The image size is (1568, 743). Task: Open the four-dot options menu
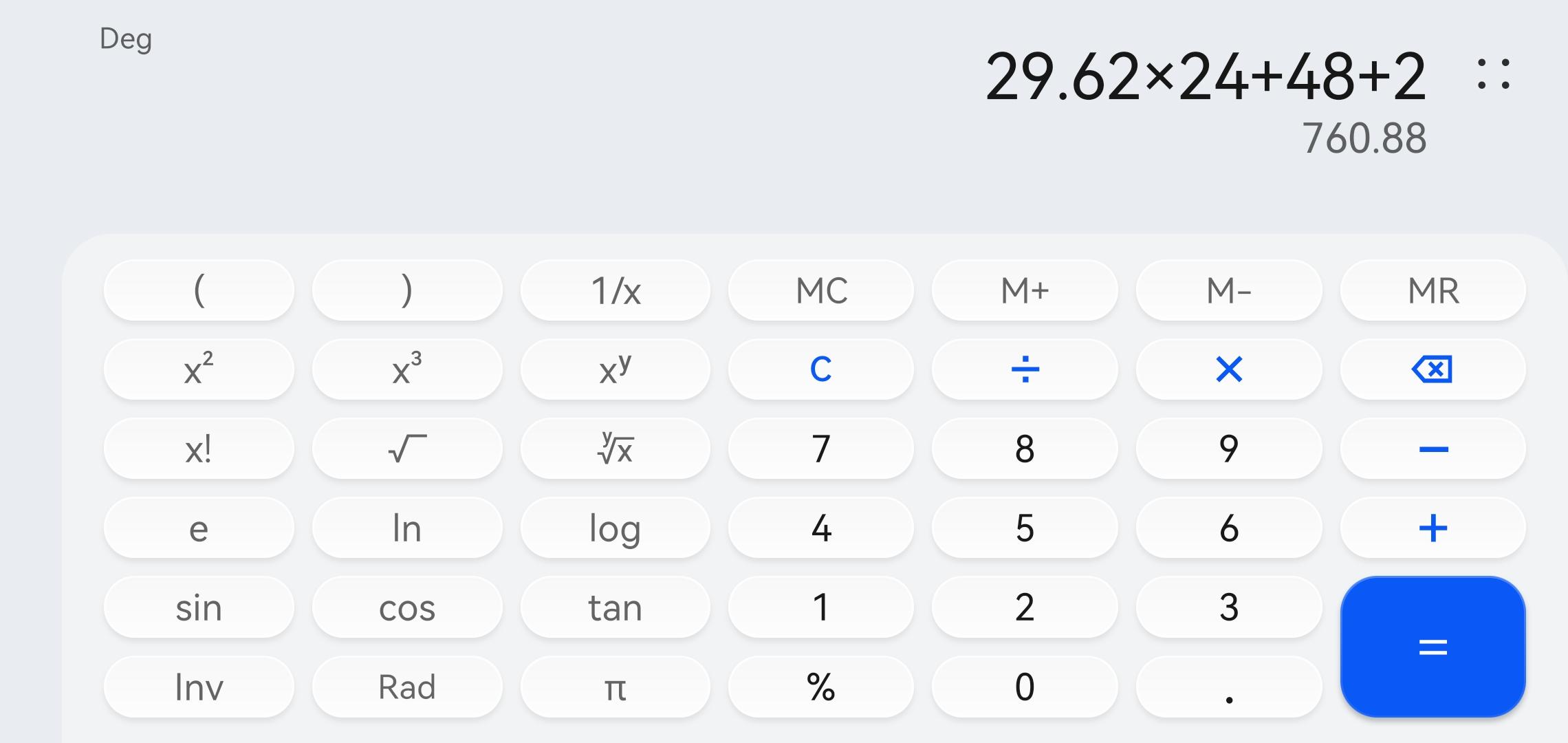pyautogui.click(x=1493, y=74)
